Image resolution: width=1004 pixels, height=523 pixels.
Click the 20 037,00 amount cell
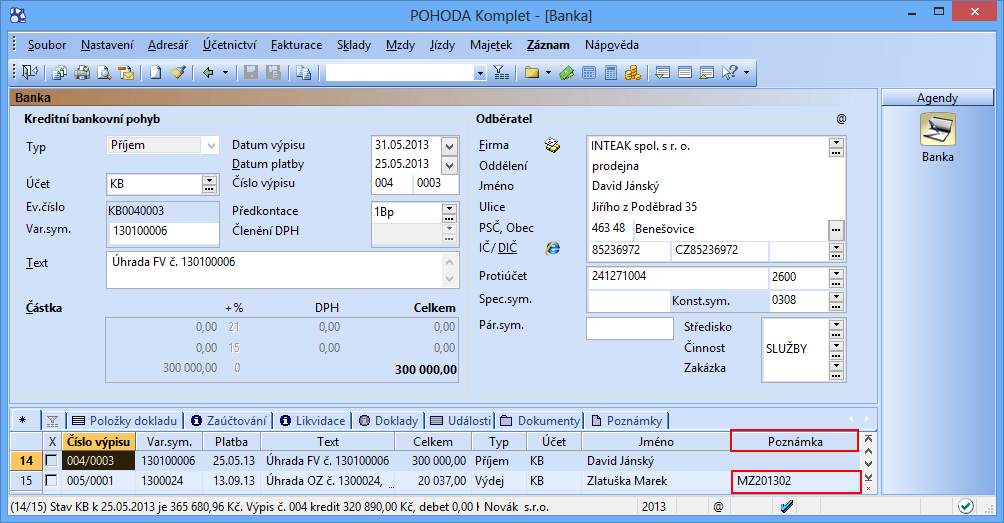[433, 481]
